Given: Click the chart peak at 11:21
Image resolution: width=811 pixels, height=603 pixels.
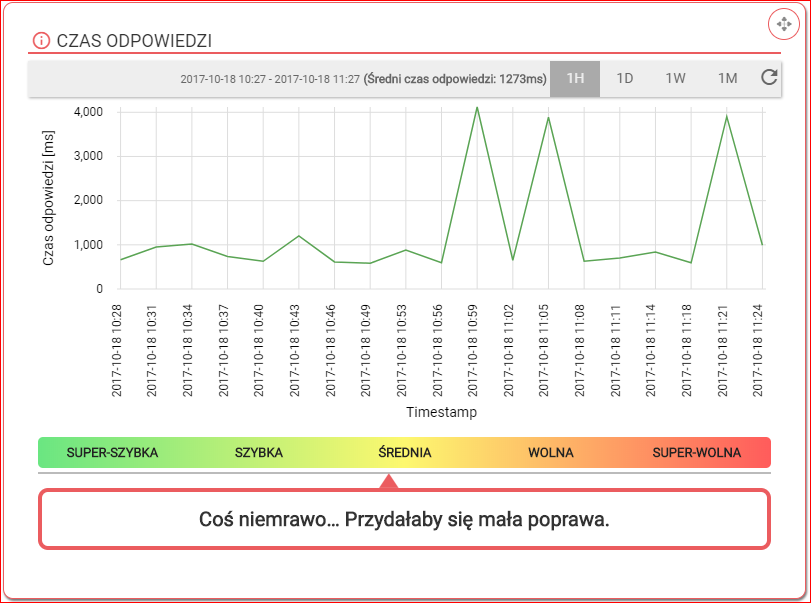Looking at the screenshot, I should point(726,117).
